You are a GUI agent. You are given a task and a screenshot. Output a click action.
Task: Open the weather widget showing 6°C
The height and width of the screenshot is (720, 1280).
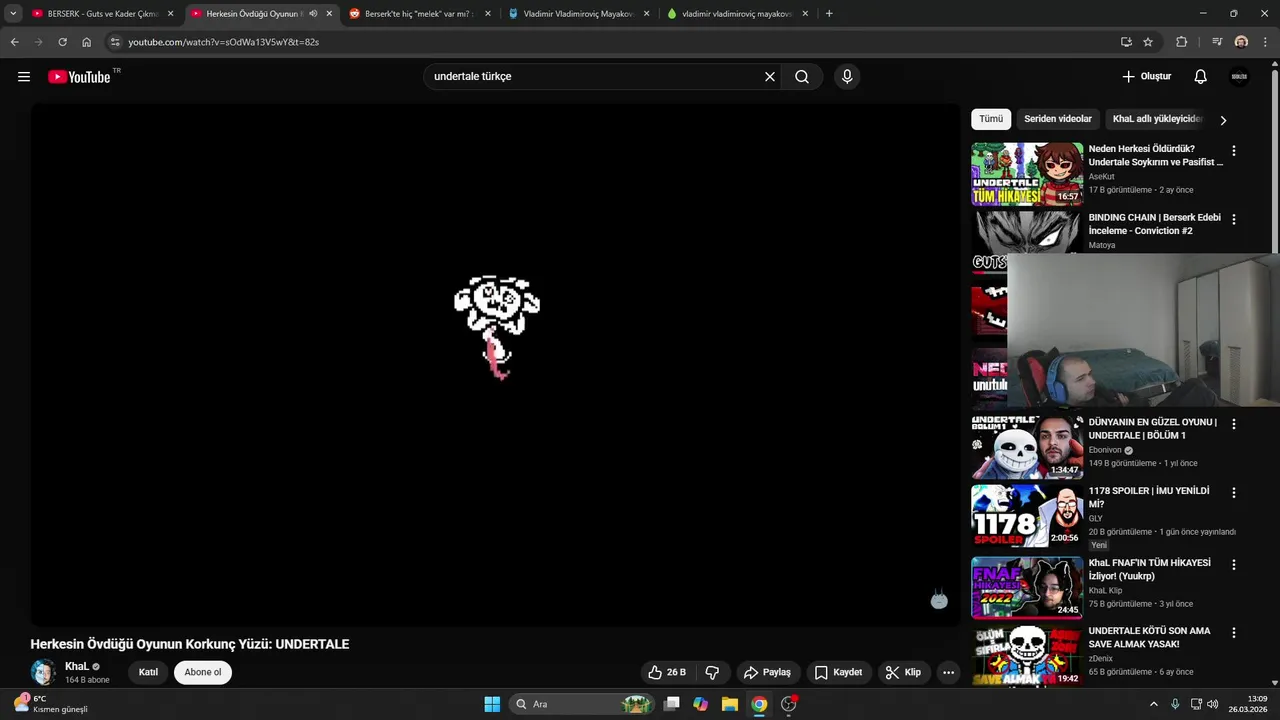(x=50, y=704)
